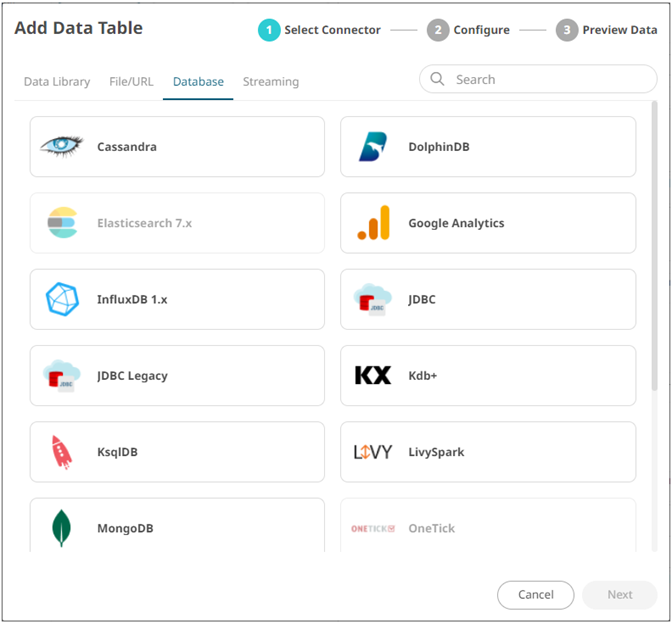The image size is (672, 624).
Task: Click the JDBC cloud database icon
Action: [372, 299]
